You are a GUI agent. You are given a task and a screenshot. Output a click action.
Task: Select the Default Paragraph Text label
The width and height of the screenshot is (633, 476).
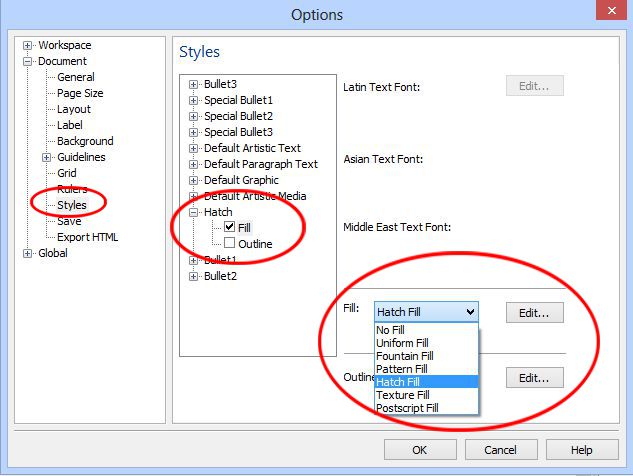261,164
